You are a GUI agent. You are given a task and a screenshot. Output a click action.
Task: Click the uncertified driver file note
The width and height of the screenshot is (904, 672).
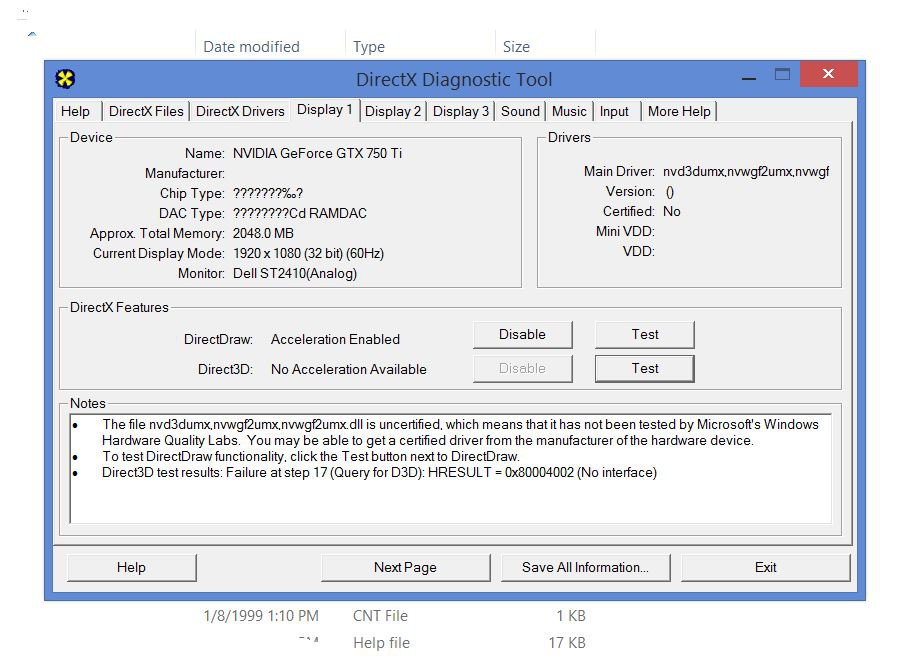pyautogui.click(x=460, y=432)
